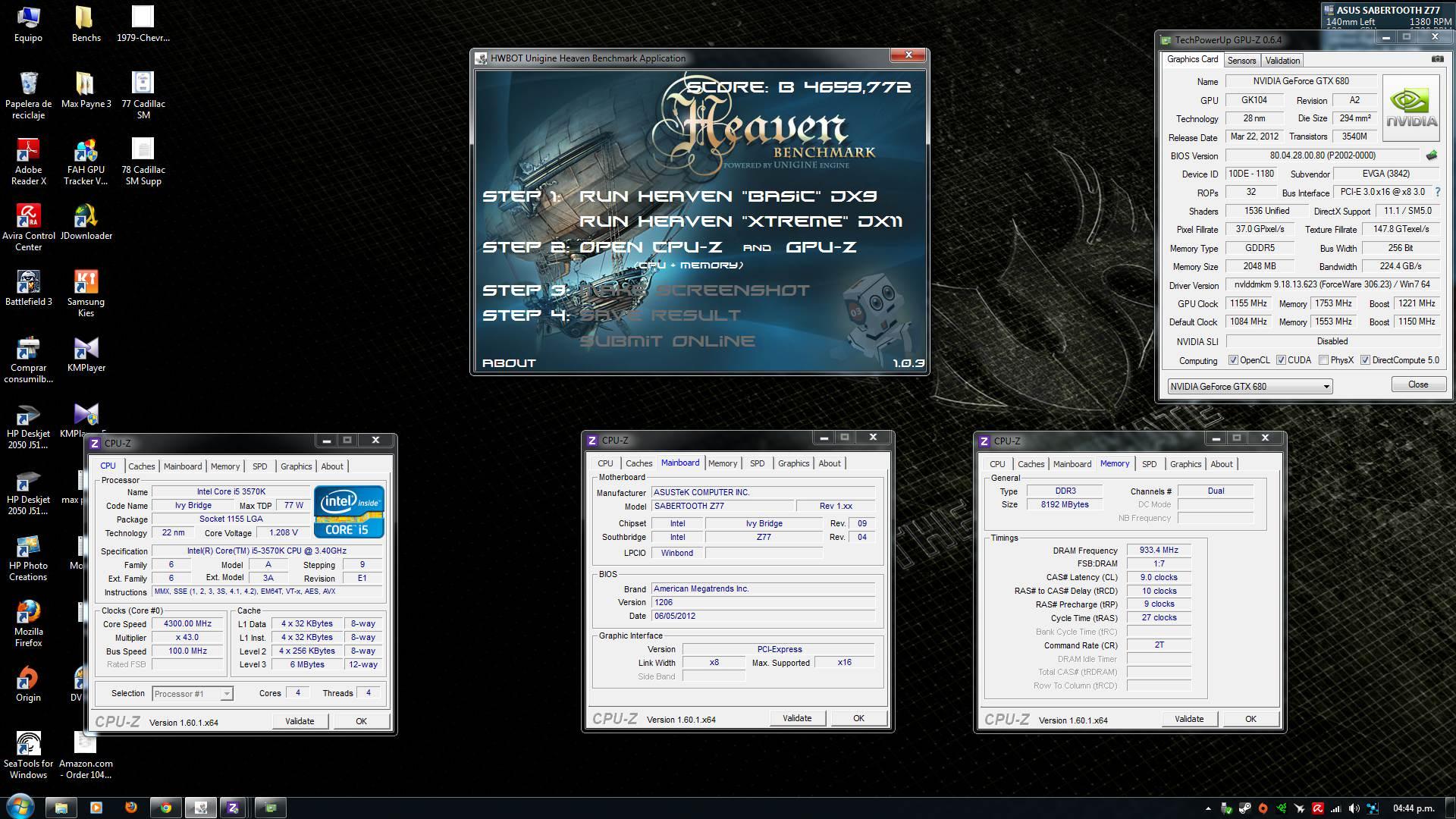This screenshot has width=1456, height=819.
Task: Click the Avira tray icon
Action: coord(1318,808)
